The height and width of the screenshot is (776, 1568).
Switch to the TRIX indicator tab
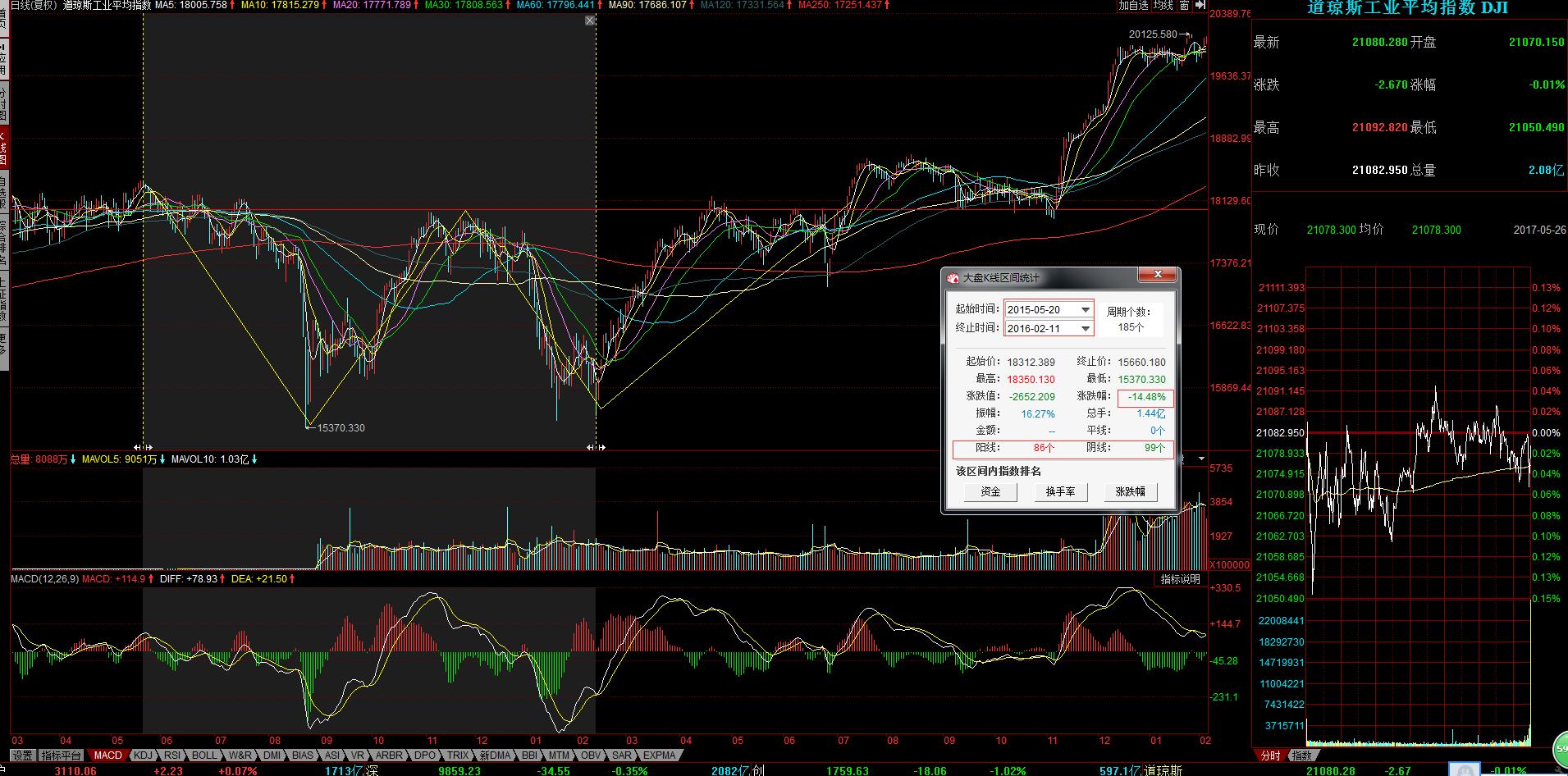[x=458, y=755]
